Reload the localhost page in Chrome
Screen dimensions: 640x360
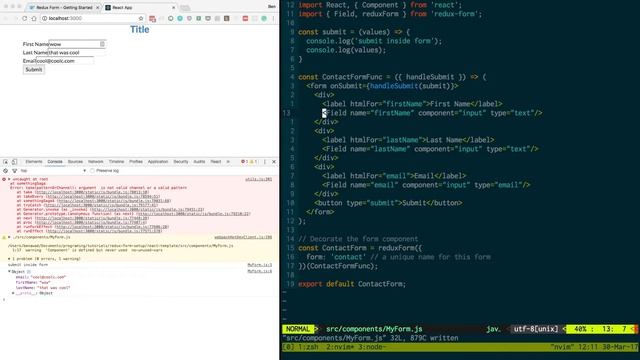[25, 18]
